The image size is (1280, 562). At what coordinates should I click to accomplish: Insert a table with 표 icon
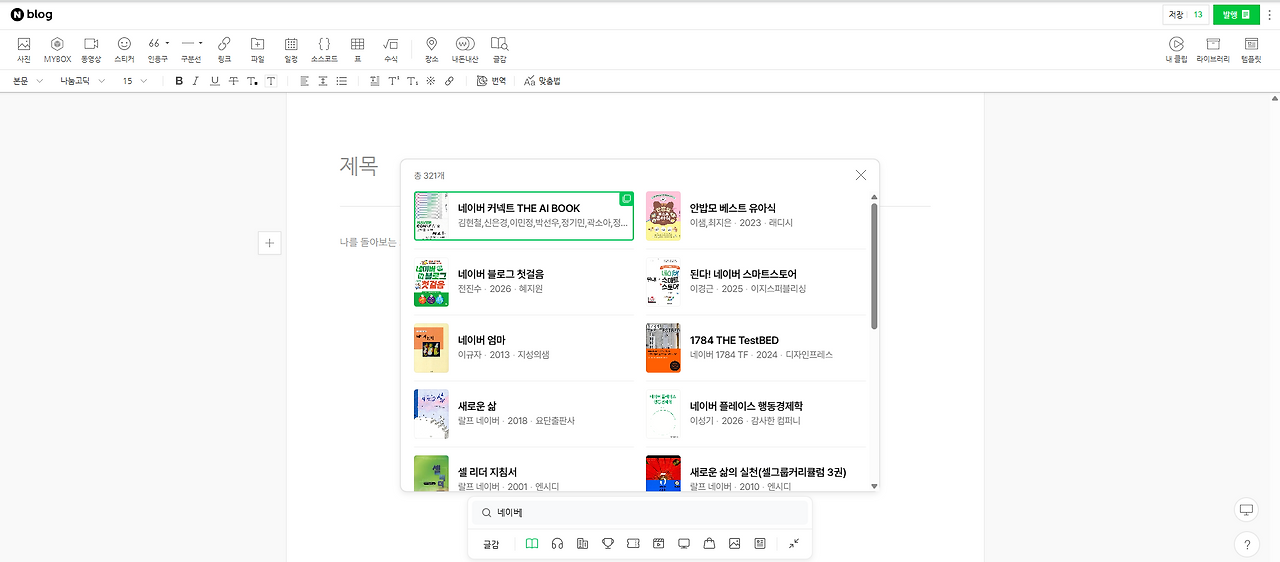357,49
